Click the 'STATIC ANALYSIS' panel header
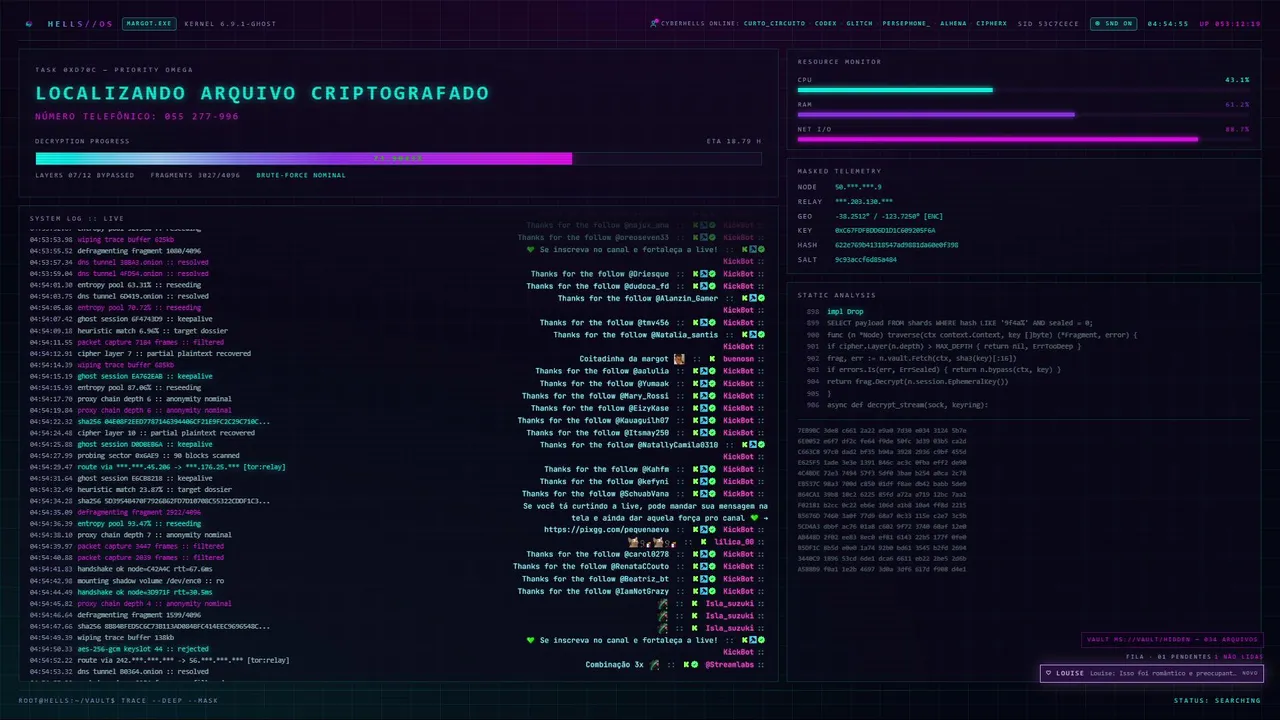The width and height of the screenshot is (1280, 720). pos(836,295)
